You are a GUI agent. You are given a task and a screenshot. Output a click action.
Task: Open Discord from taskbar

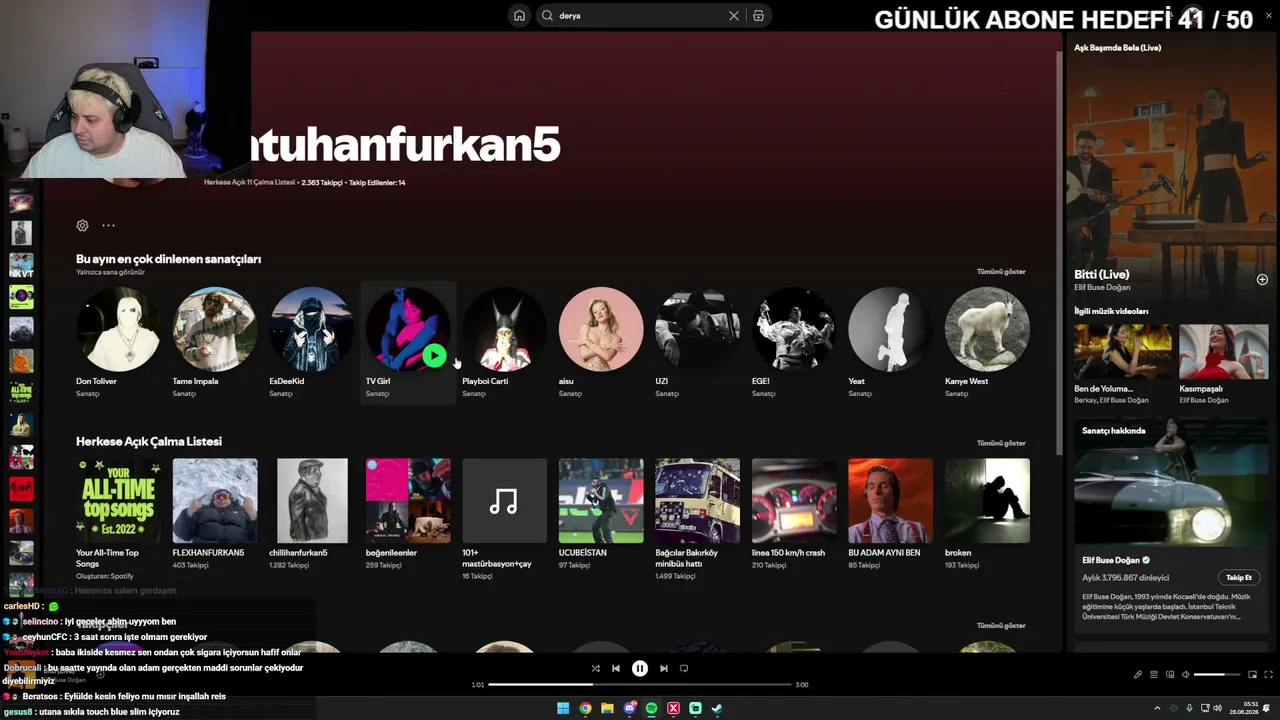pyautogui.click(x=629, y=709)
